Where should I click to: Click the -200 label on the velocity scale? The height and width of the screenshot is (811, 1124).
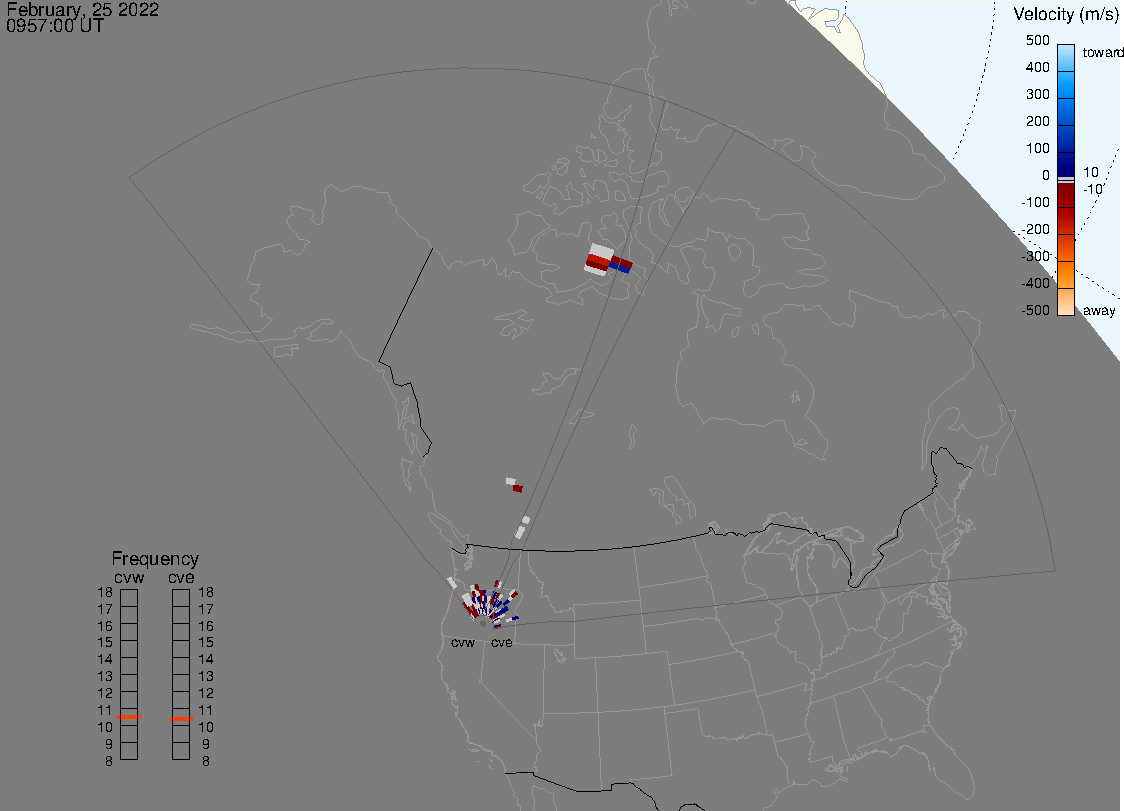pos(1035,229)
